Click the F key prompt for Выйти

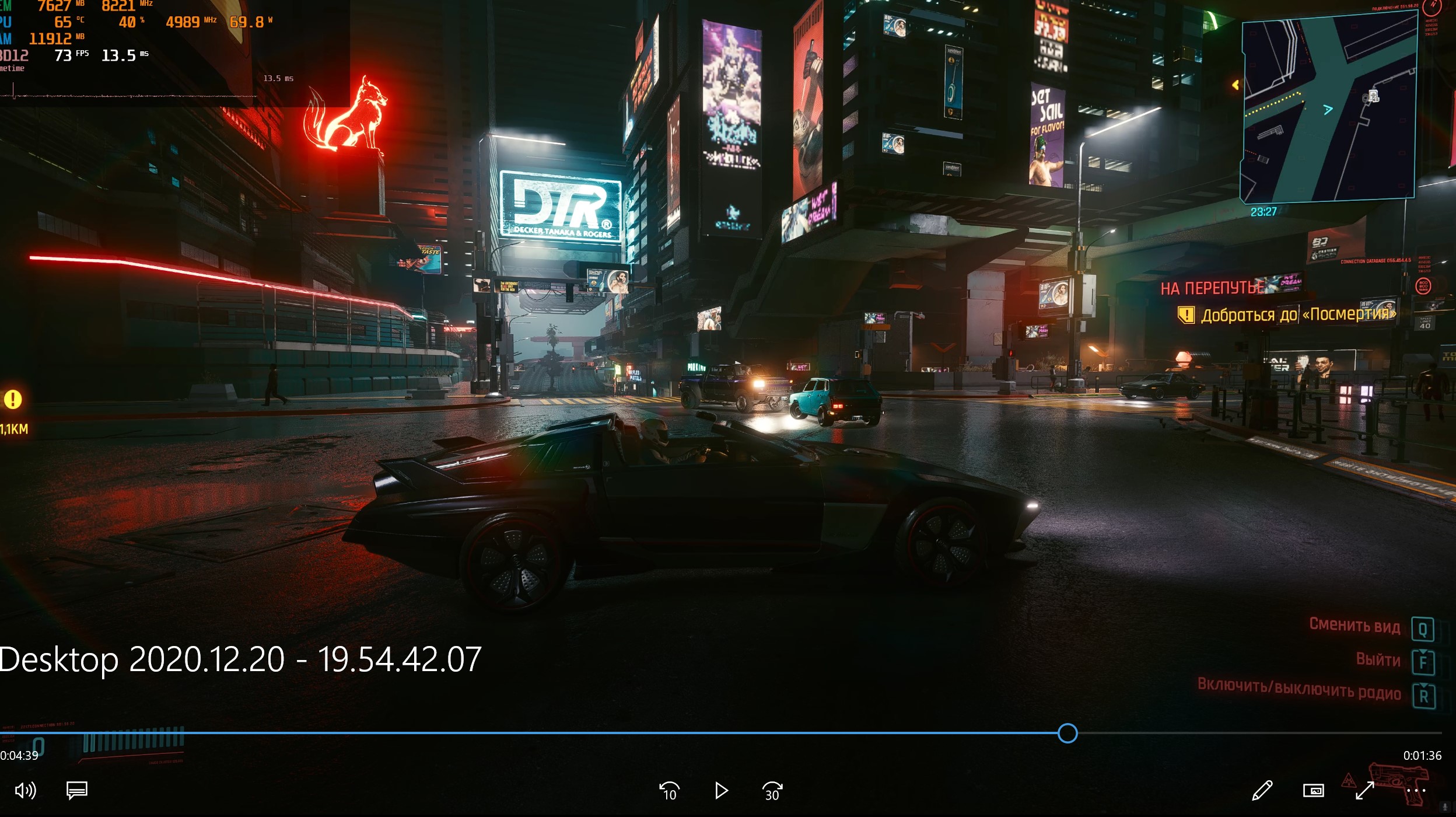(1423, 662)
